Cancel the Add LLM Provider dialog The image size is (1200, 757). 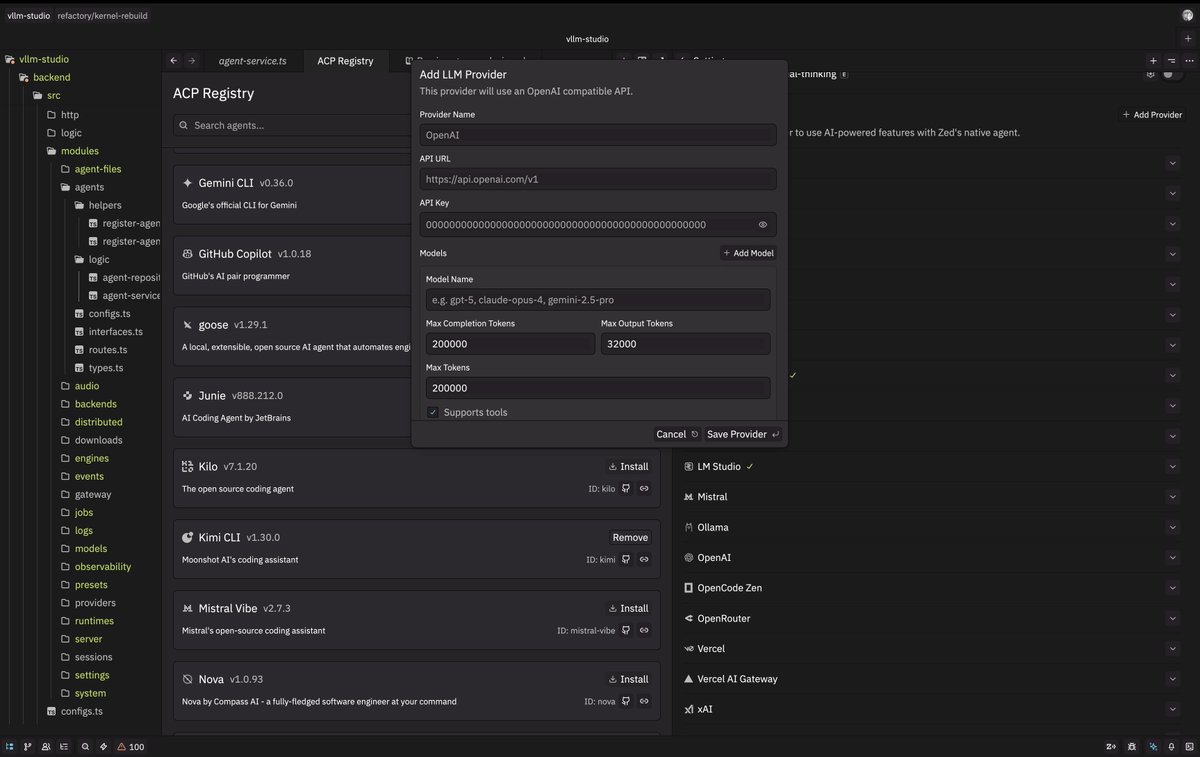pos(677,434)
